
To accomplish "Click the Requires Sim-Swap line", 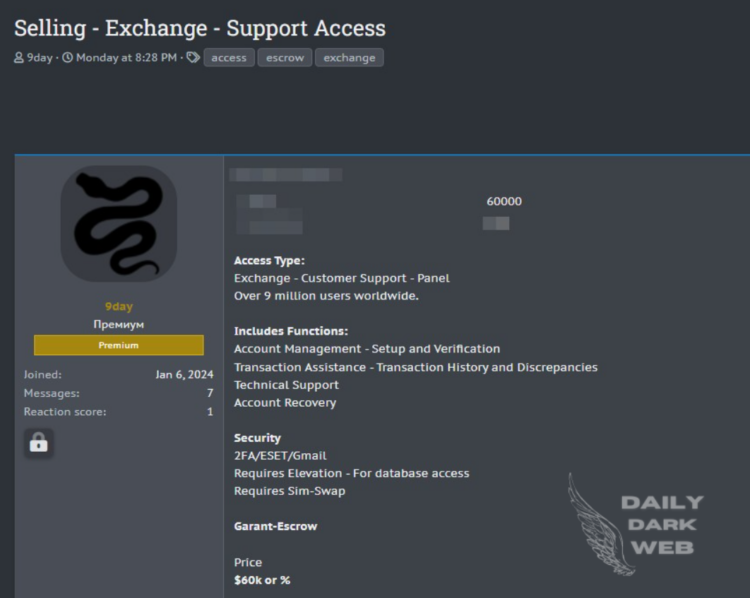I will (x=289, y=491).
